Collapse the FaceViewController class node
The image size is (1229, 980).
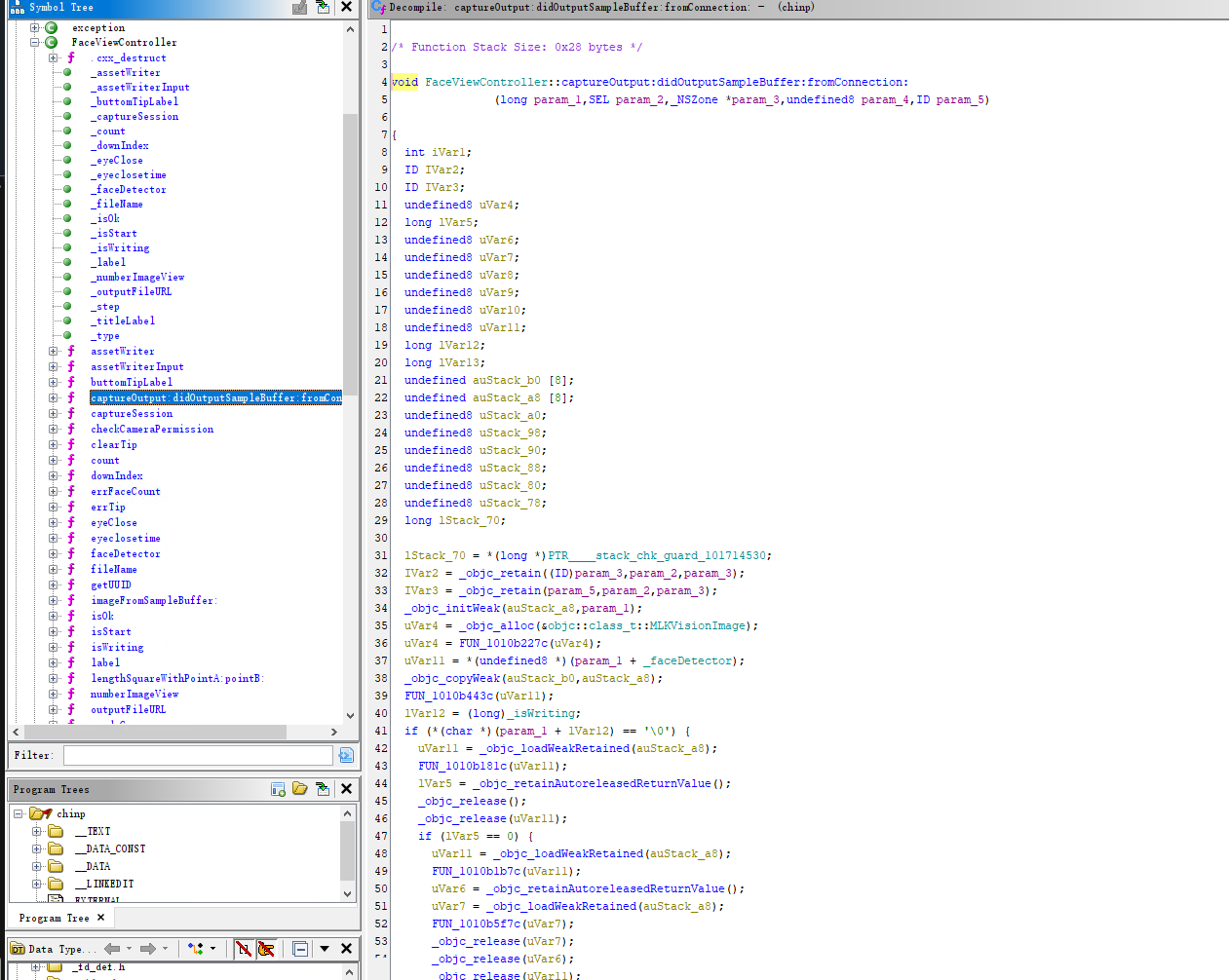tap(35, 42)
